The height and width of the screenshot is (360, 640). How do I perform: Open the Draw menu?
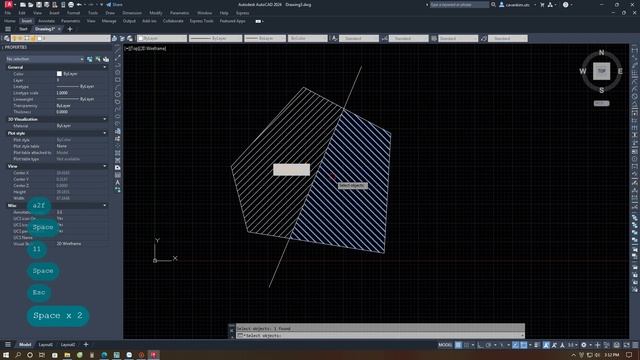(x=110, y=13)
